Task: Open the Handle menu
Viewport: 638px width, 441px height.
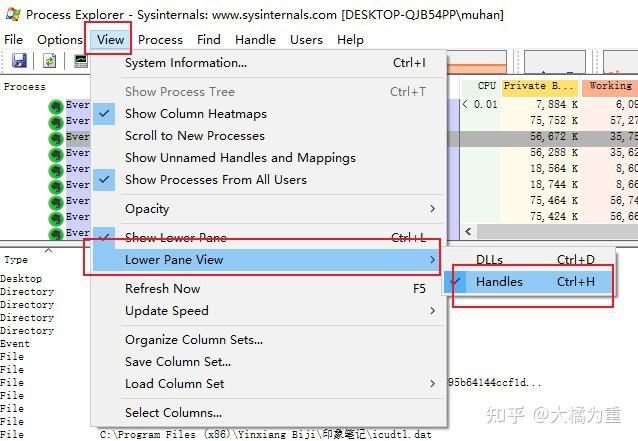Action: pos(256,39)
